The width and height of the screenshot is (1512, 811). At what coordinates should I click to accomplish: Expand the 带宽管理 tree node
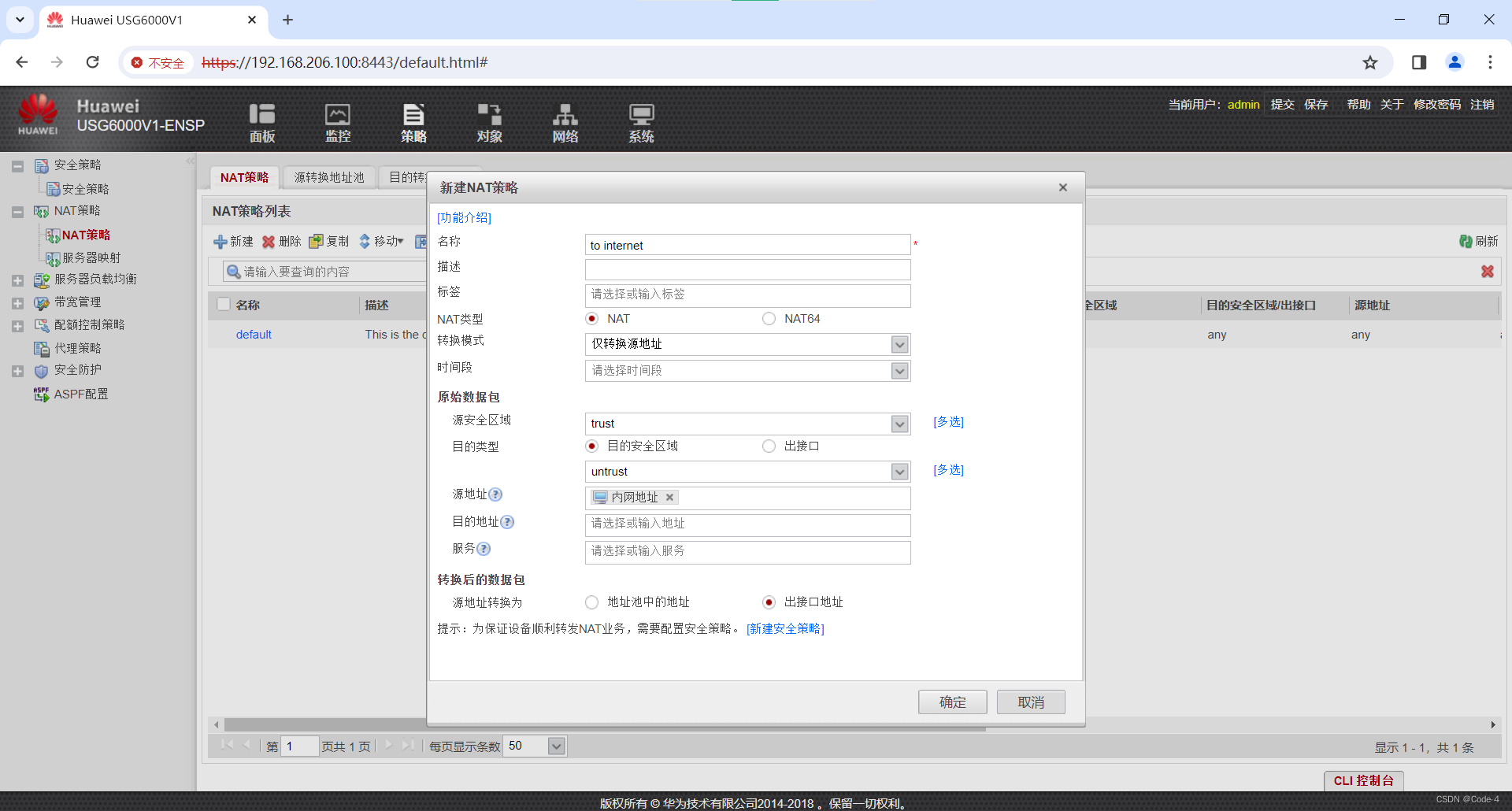tap(17, 303)
